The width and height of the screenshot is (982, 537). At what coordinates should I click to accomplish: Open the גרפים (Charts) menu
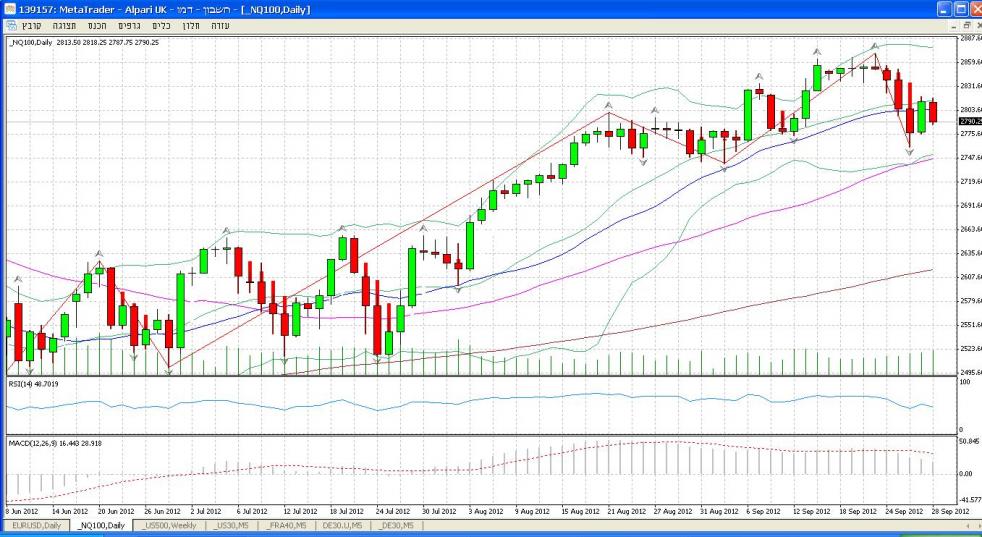[129, 25]
